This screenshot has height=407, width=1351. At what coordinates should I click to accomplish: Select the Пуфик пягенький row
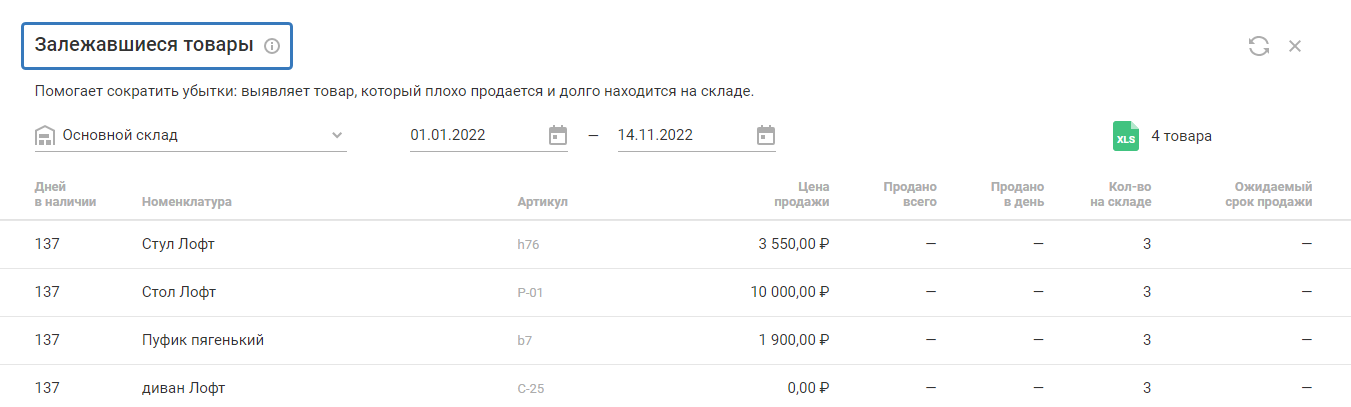coord(203,340)
